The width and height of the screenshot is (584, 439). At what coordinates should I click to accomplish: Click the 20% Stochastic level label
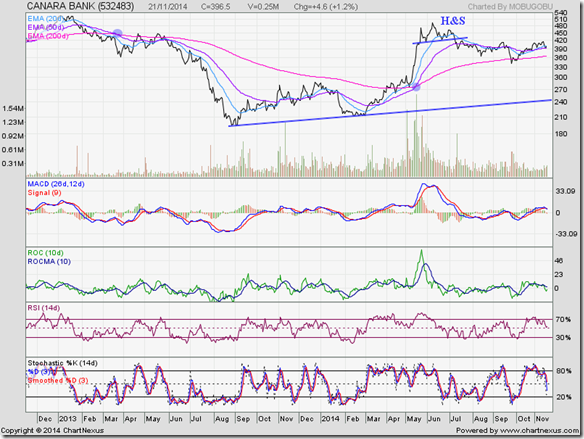point(564,397)
